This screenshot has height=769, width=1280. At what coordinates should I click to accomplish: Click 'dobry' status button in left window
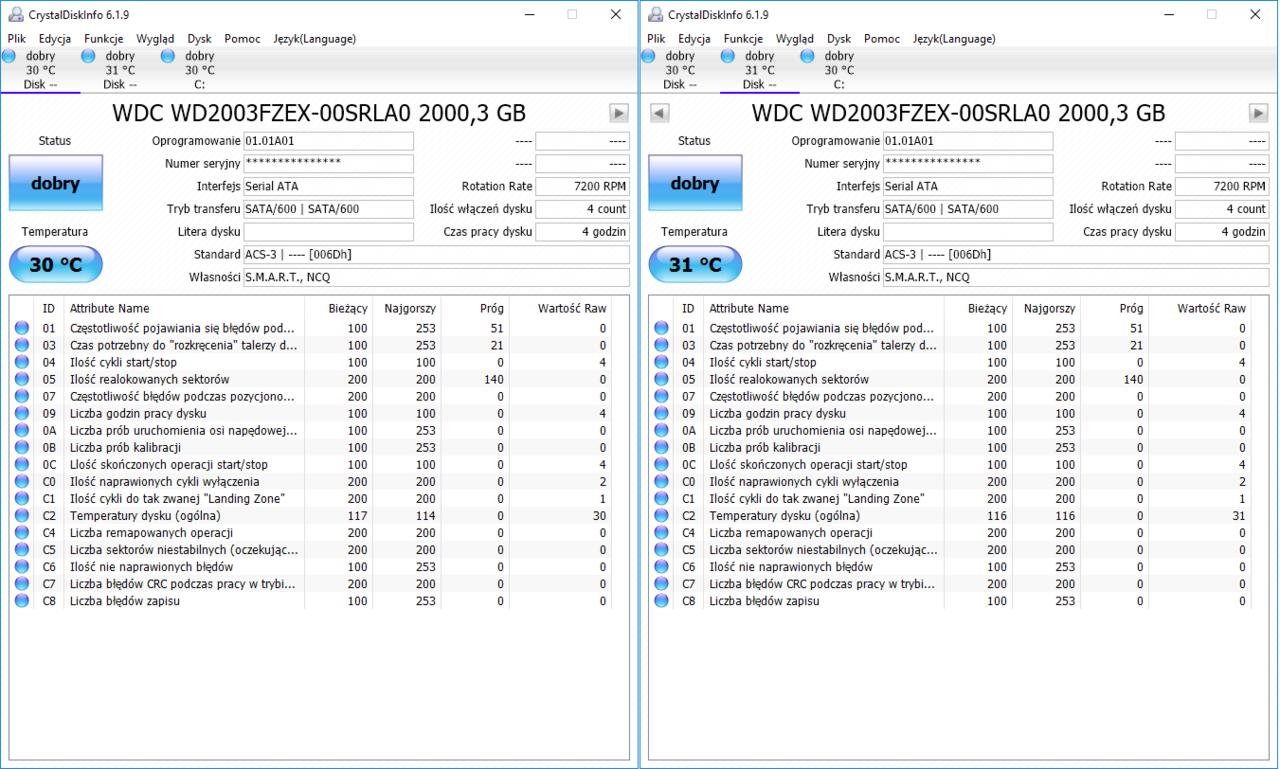coord(55,183)
